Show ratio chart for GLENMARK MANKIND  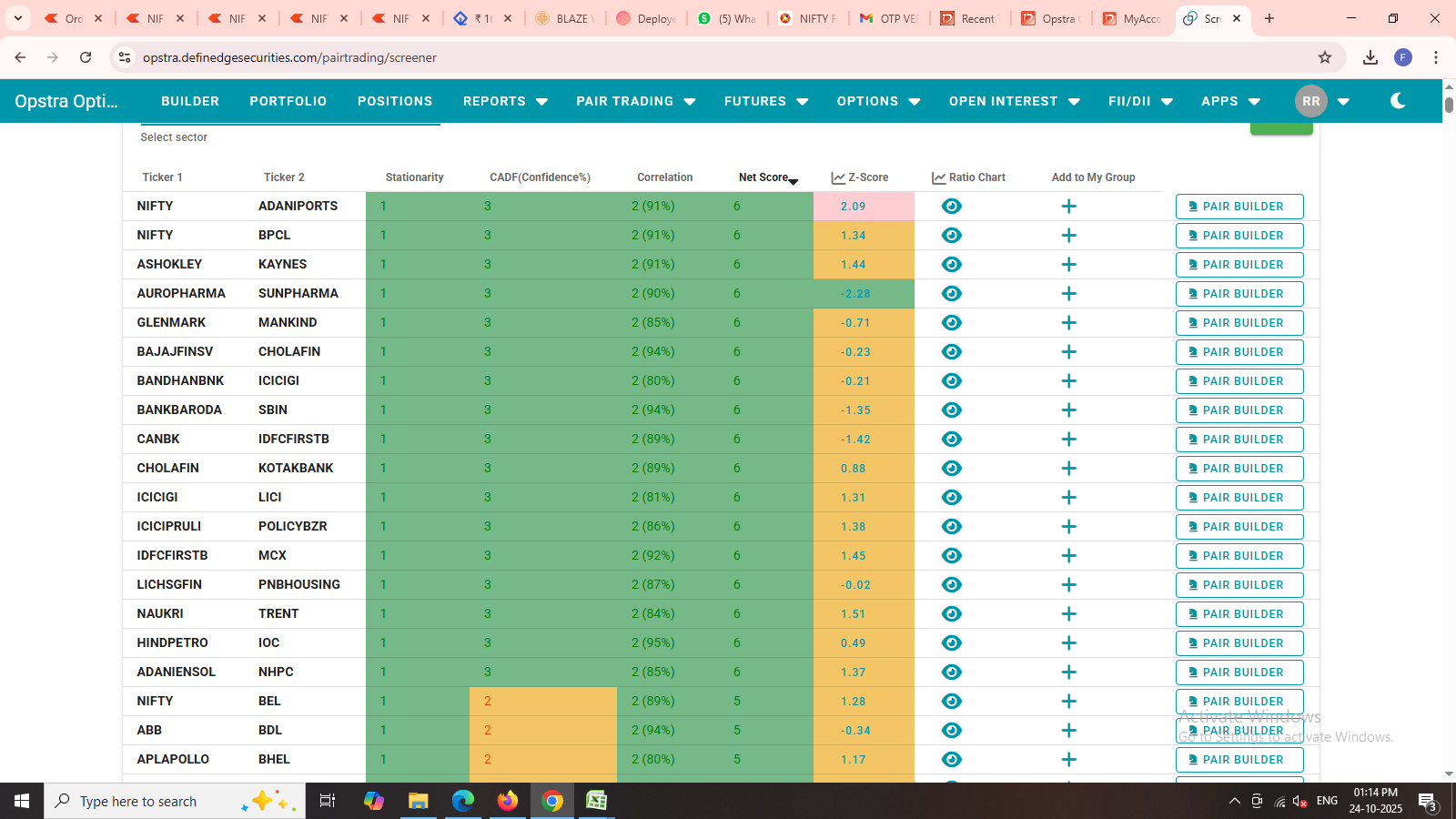pos(951,323)
